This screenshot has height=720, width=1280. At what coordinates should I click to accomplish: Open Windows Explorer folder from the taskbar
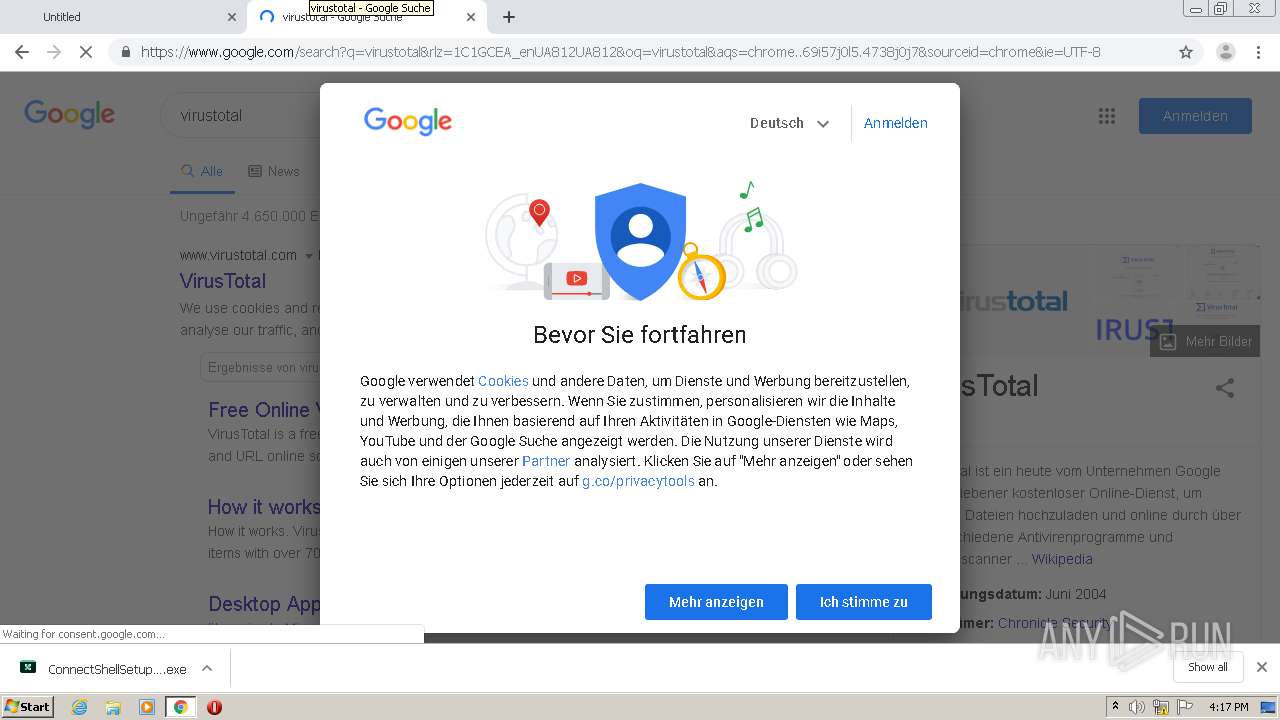[x=113, y=707]
